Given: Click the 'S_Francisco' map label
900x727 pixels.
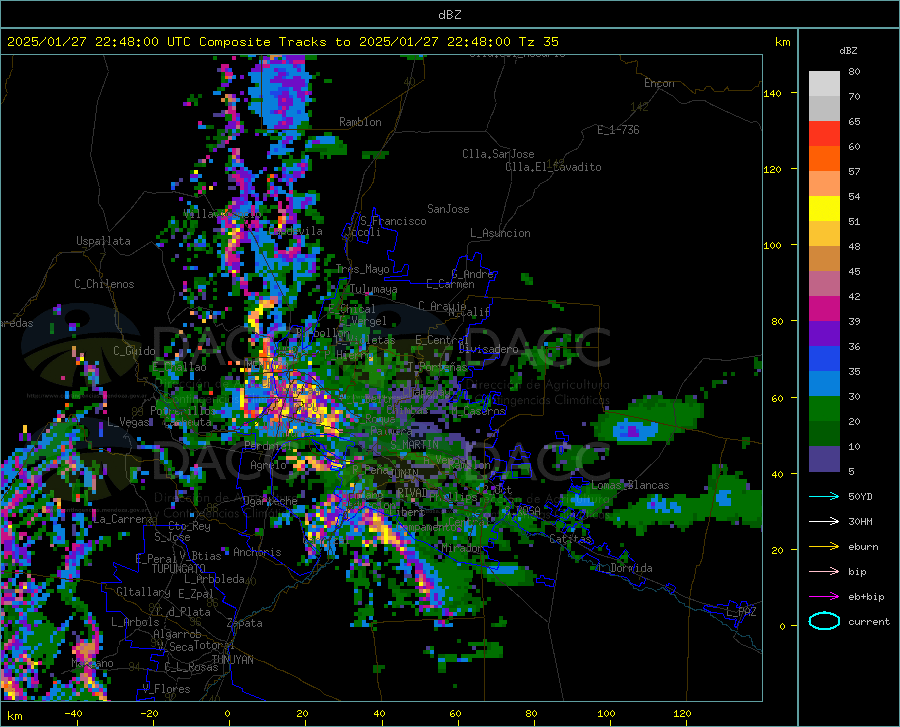Looking at the screenshot, I should tap(393, 221).
